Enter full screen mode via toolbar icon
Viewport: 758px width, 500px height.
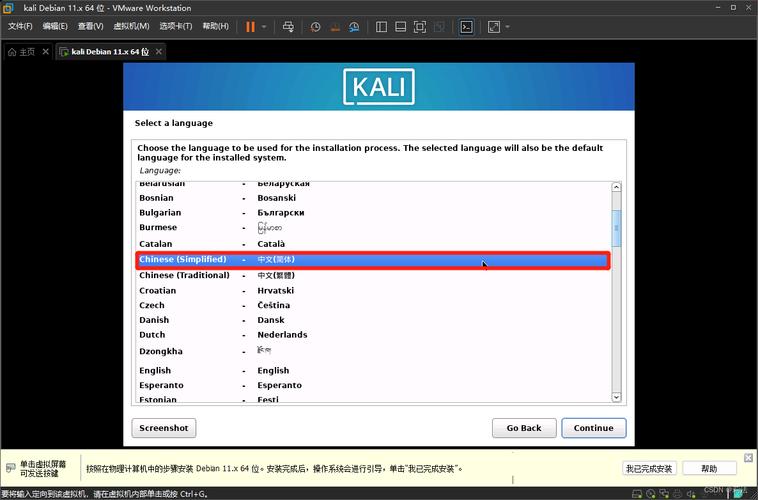pyautogui.click(x=420, y=27)
